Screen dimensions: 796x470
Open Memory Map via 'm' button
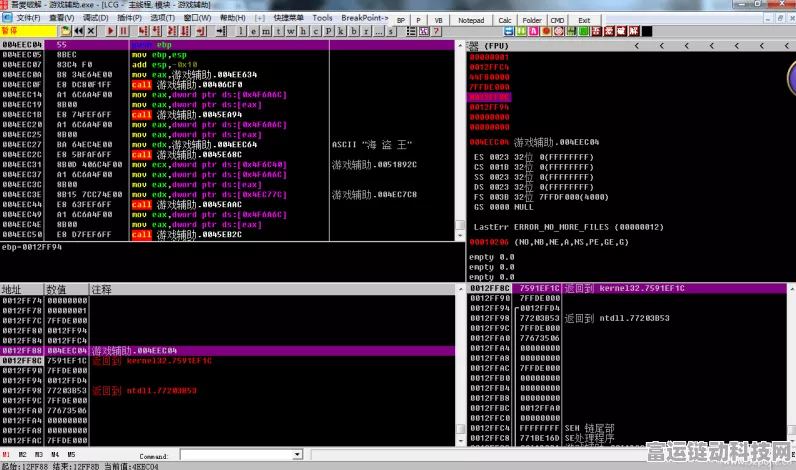pos(266,31)
